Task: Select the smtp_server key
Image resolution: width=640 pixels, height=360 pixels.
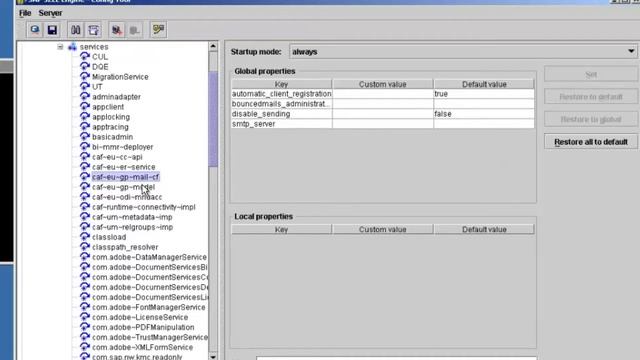Action: (281, 124)
